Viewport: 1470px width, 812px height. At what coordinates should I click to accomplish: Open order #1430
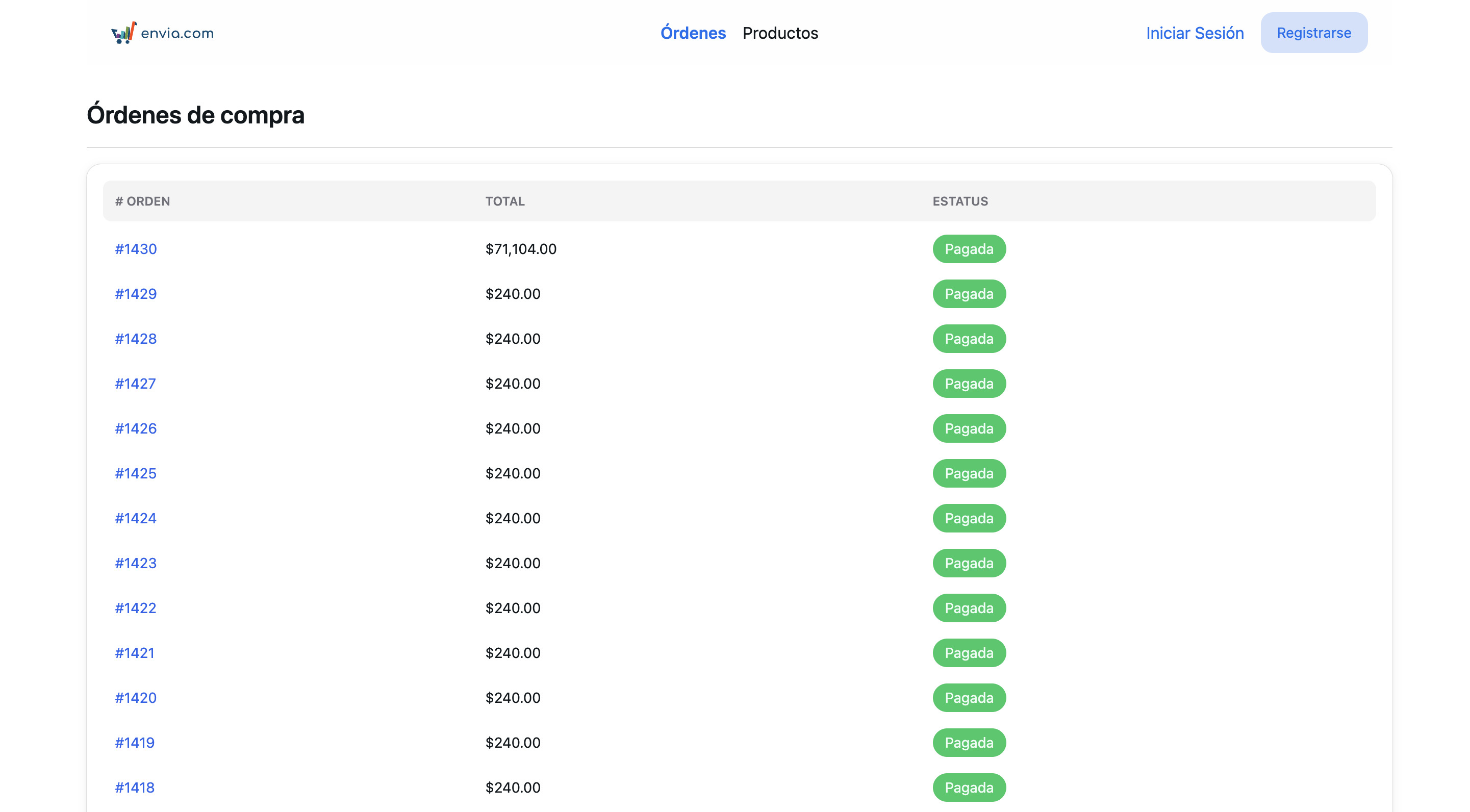coord(136,249)
